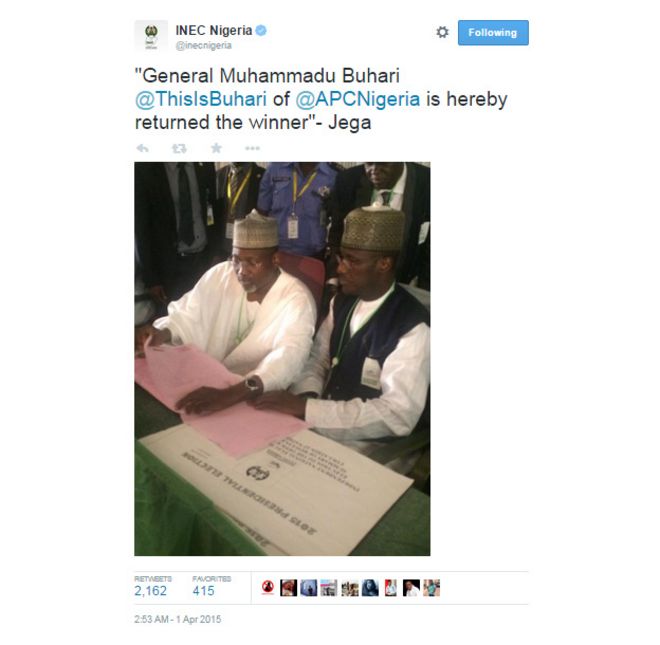660x645 pixels.
Task: Open the black-and-white retweeter avatar
Action: pos(411,588)
